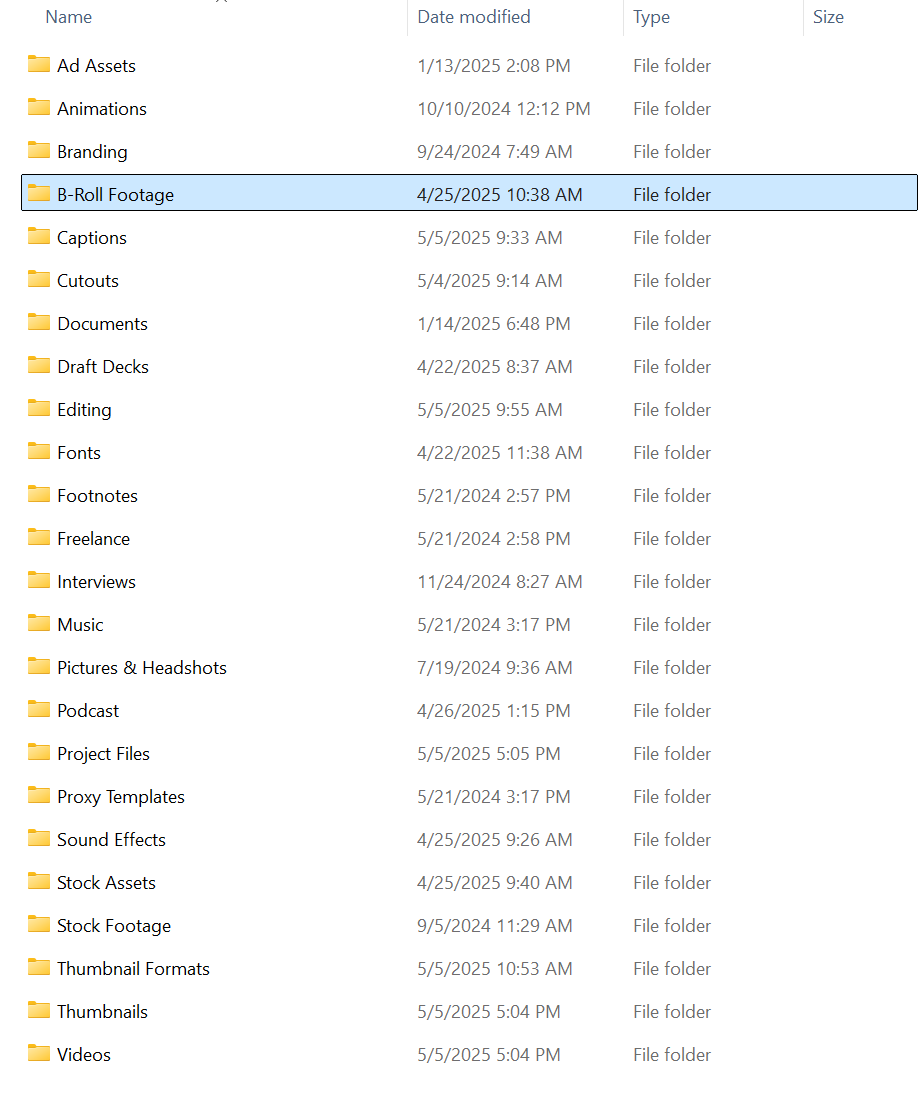
Task: Select the Draft Decks folder name
Action: (x=103, y=367)
